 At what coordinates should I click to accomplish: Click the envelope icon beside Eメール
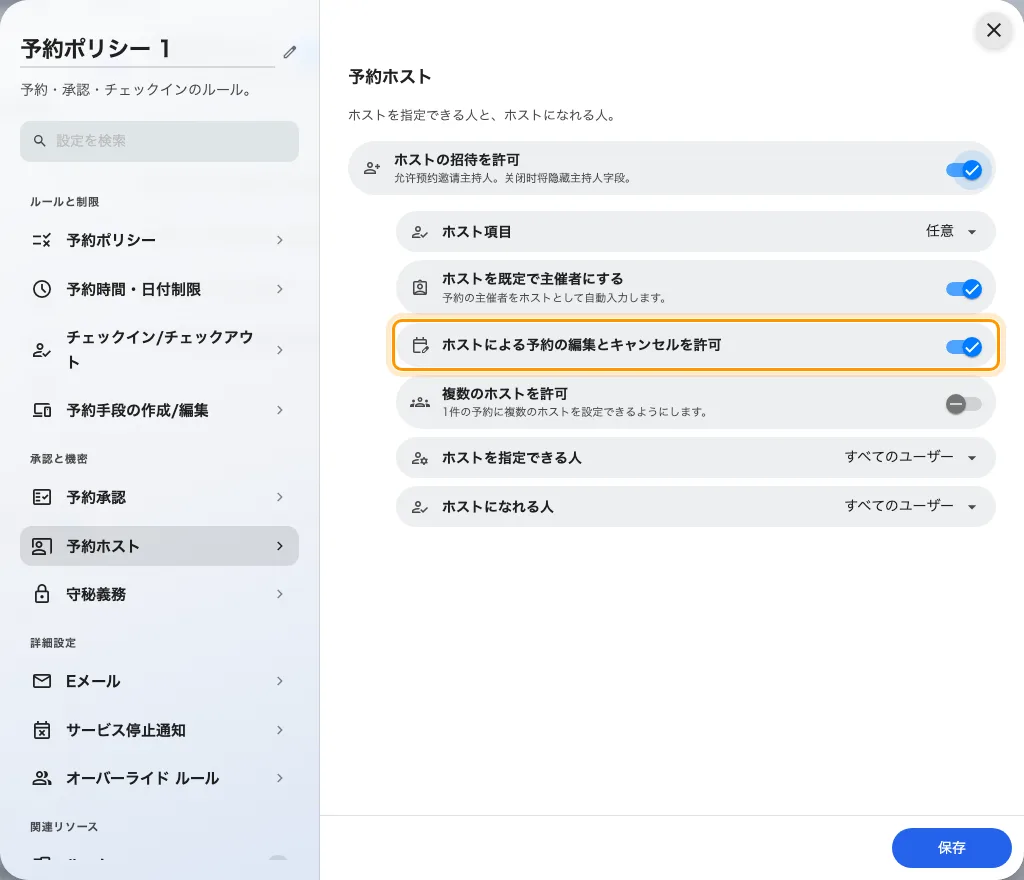pyautogui.click(x=42, y=681)
